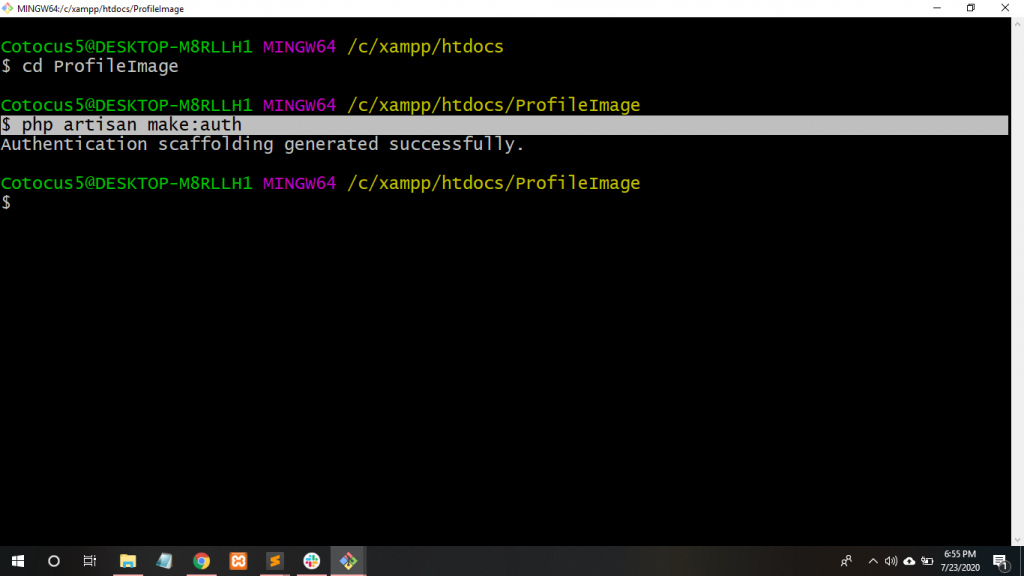Open the People icon in system tray
The image size is (1024, 576).
[846, 561]
